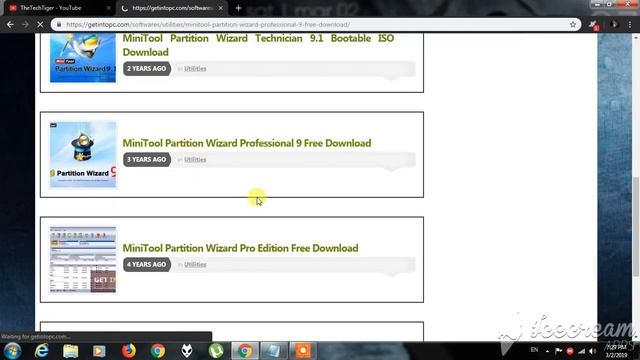Screen dimensions: 640x360
Task: Open uTorrent from the taskbar
Action: 216,351
